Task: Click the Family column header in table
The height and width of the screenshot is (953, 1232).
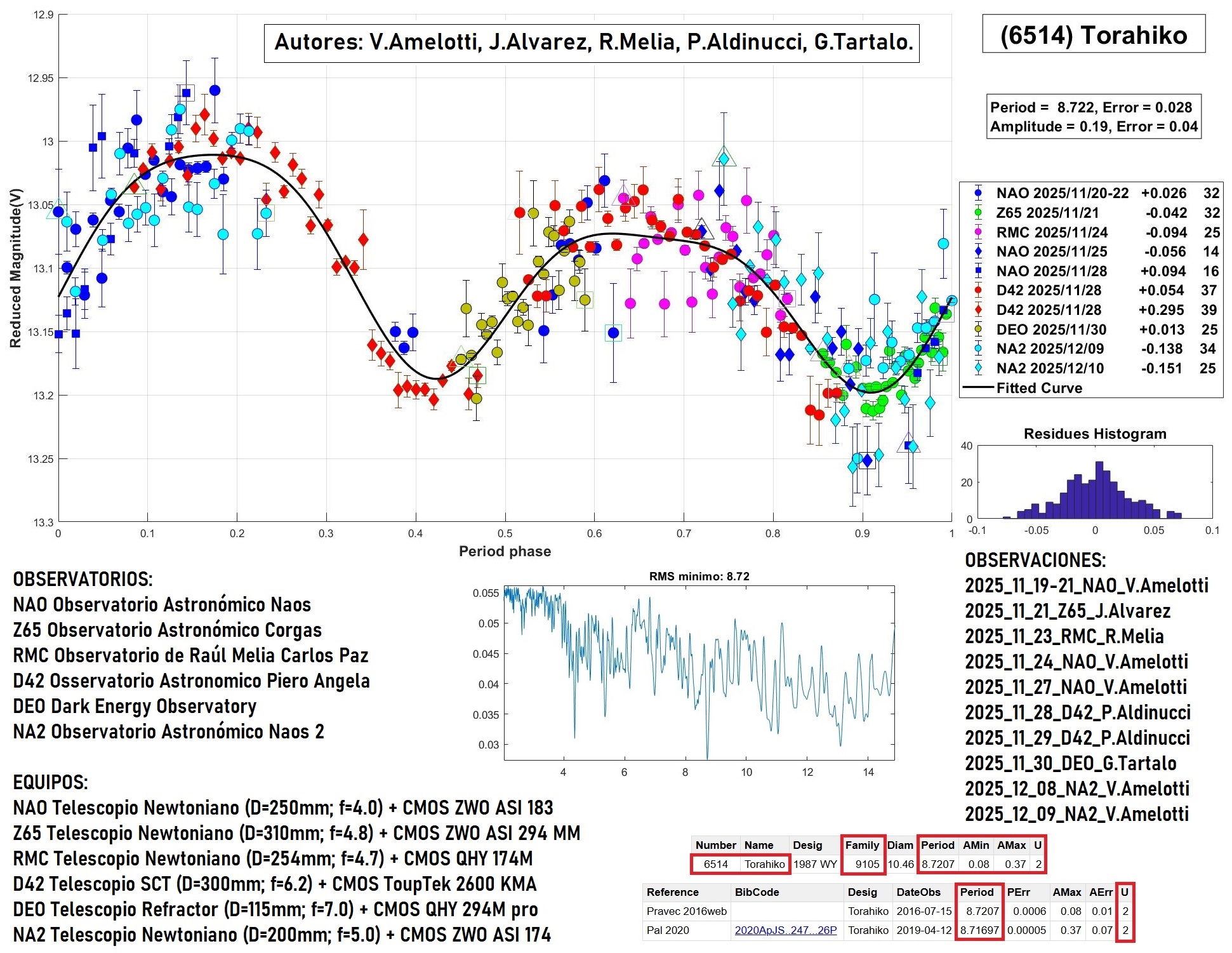Action: [x=862, y=845]
